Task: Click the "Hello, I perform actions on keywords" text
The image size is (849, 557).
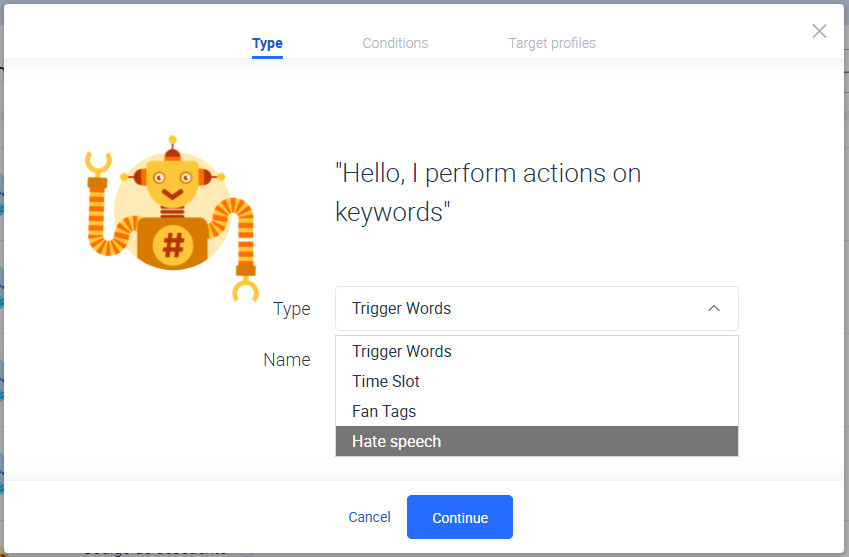Action: point(488,193)
